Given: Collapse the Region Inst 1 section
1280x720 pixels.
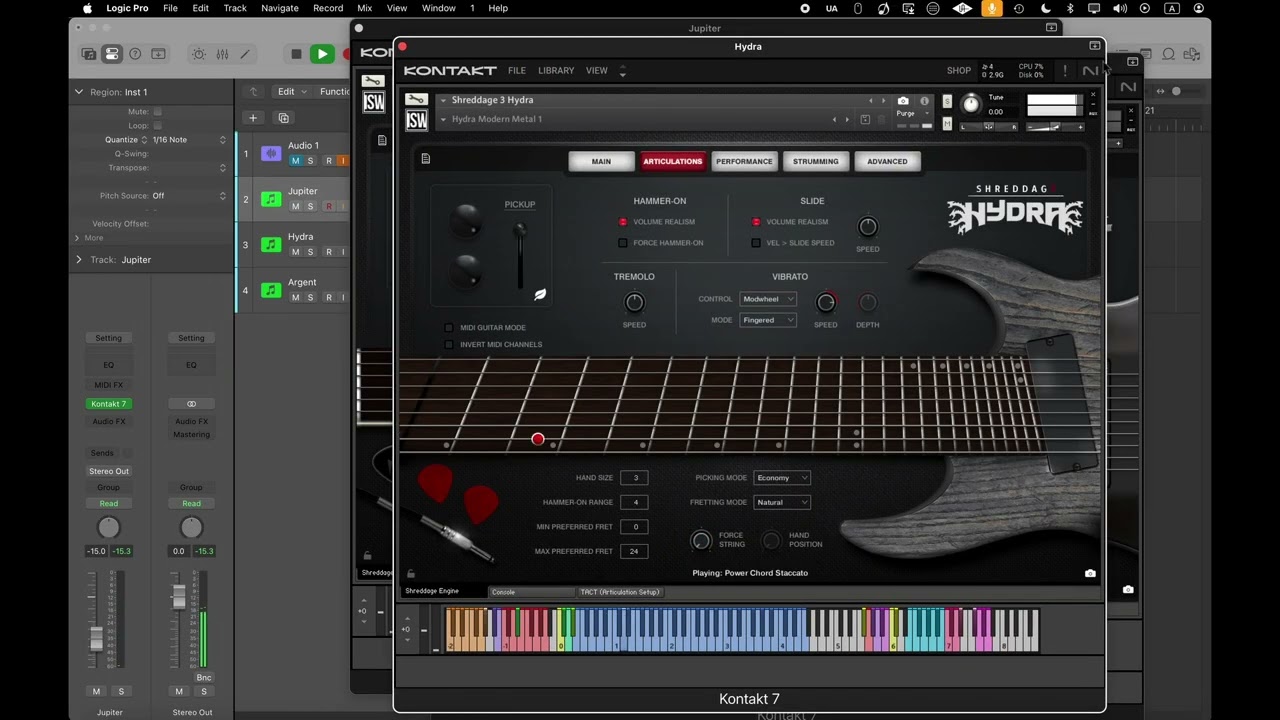Looking at the screenshot, I should [79, 92].
